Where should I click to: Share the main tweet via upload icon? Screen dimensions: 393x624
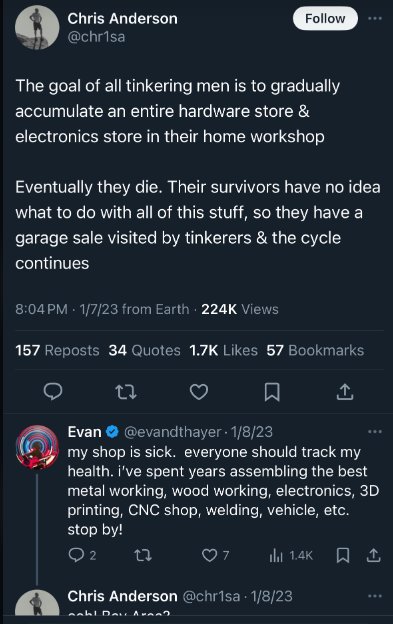point(345,392)
